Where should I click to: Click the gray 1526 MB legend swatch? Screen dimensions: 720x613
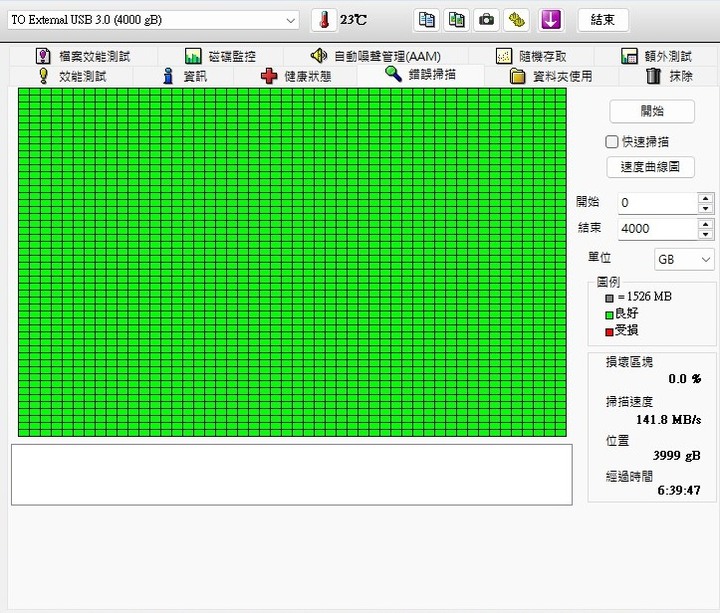(x=609, y=298)
